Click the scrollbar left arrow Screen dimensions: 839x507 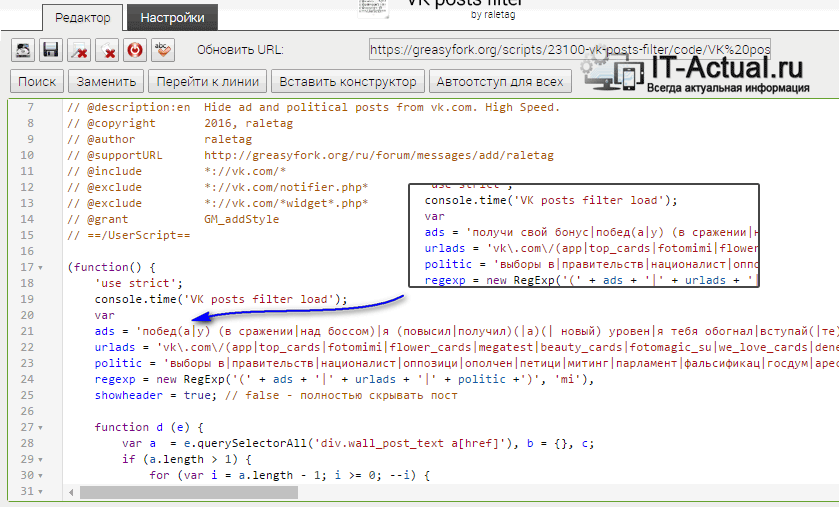pyautogui.click(x=71, y=492)
